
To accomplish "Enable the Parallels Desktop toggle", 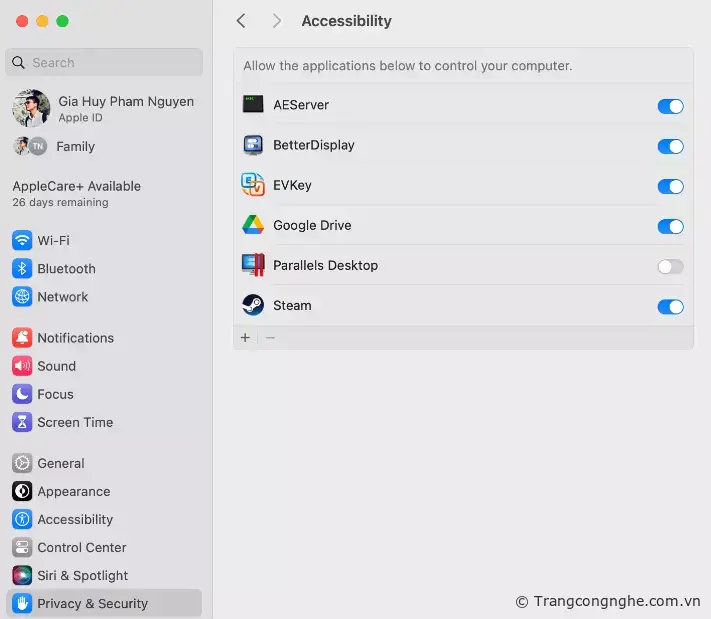I will (670, 266).
